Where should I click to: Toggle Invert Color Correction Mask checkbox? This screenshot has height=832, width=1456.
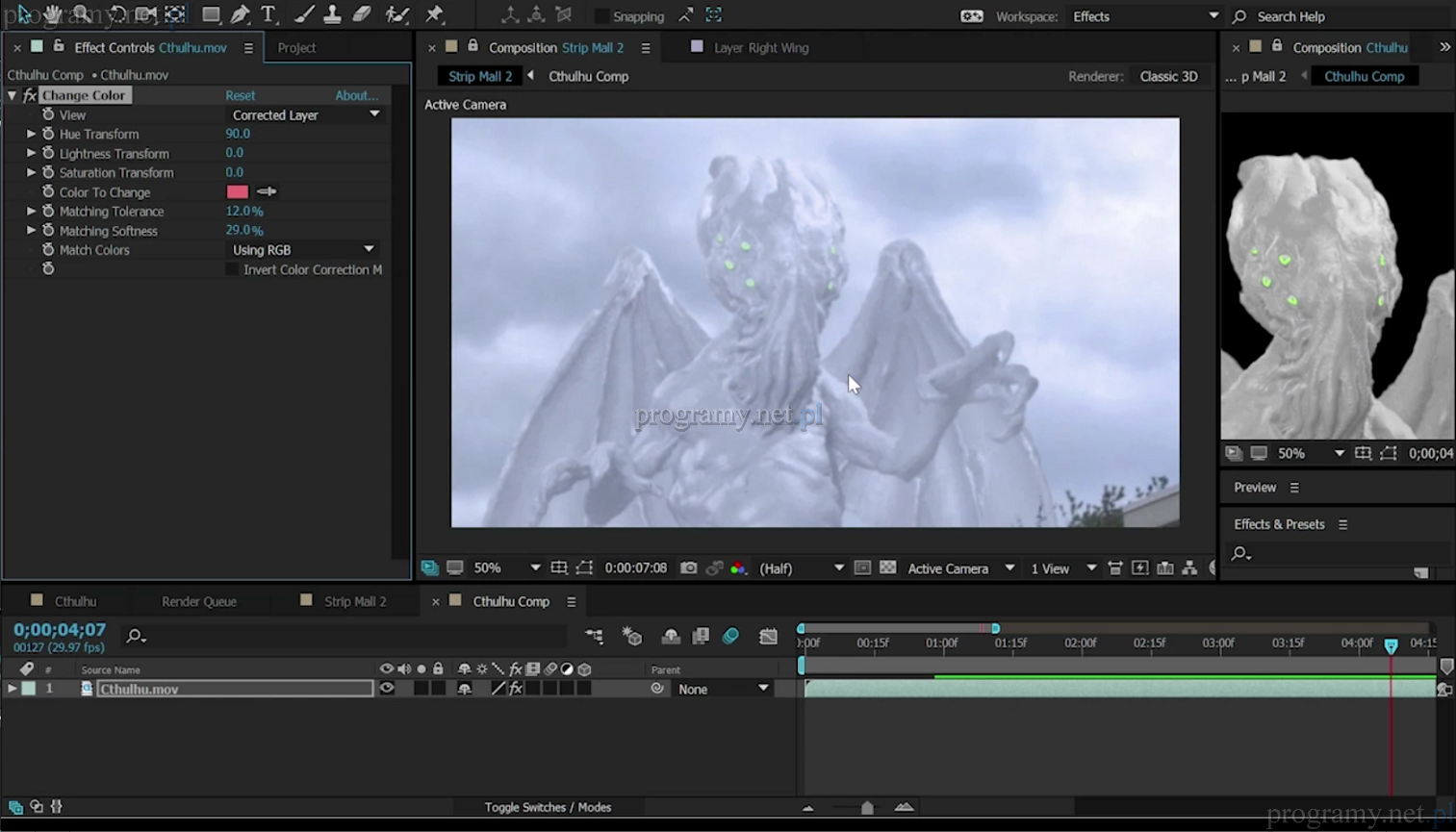pyautogui.click(x=232, y=269)
